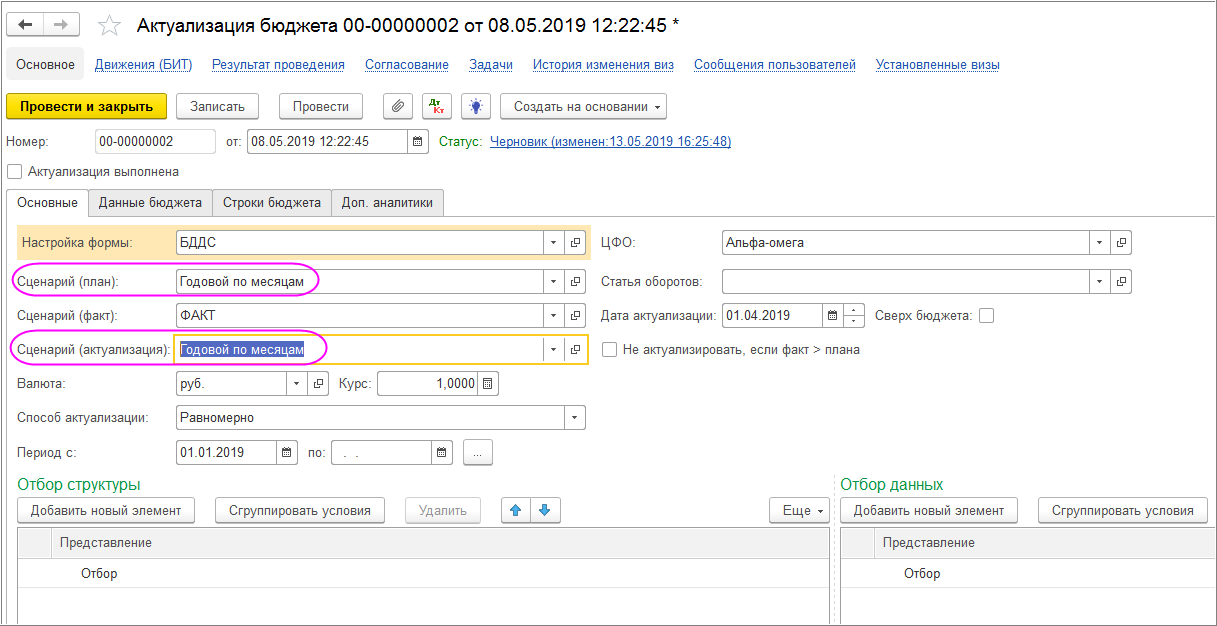Open the Еще menu

pos(800,511)
